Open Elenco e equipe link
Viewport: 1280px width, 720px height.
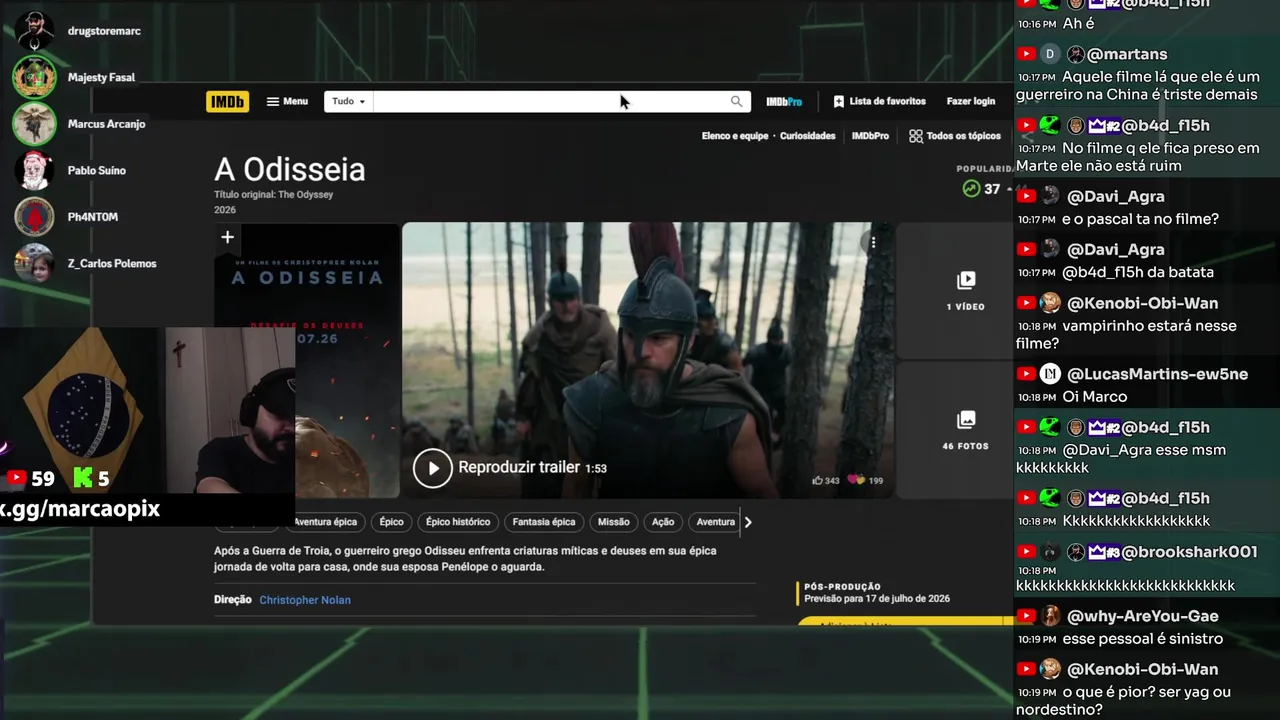coord(735,136)
